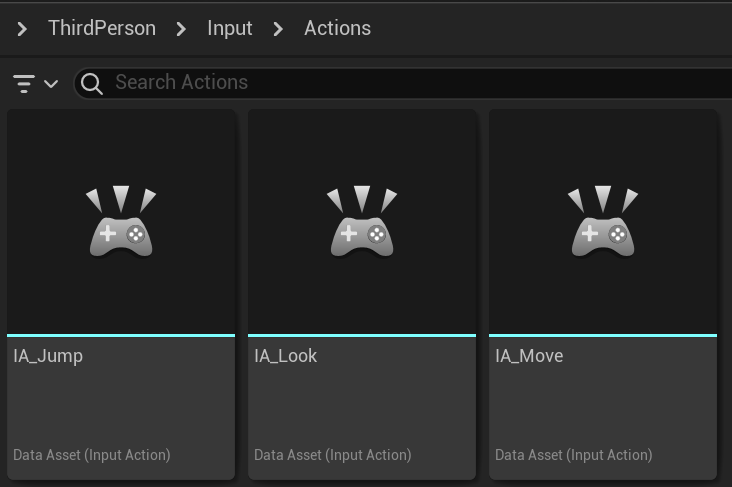732x487 pixels.
Task: Click the IA_Jump asset name
Action: click(x=48, y=356)
